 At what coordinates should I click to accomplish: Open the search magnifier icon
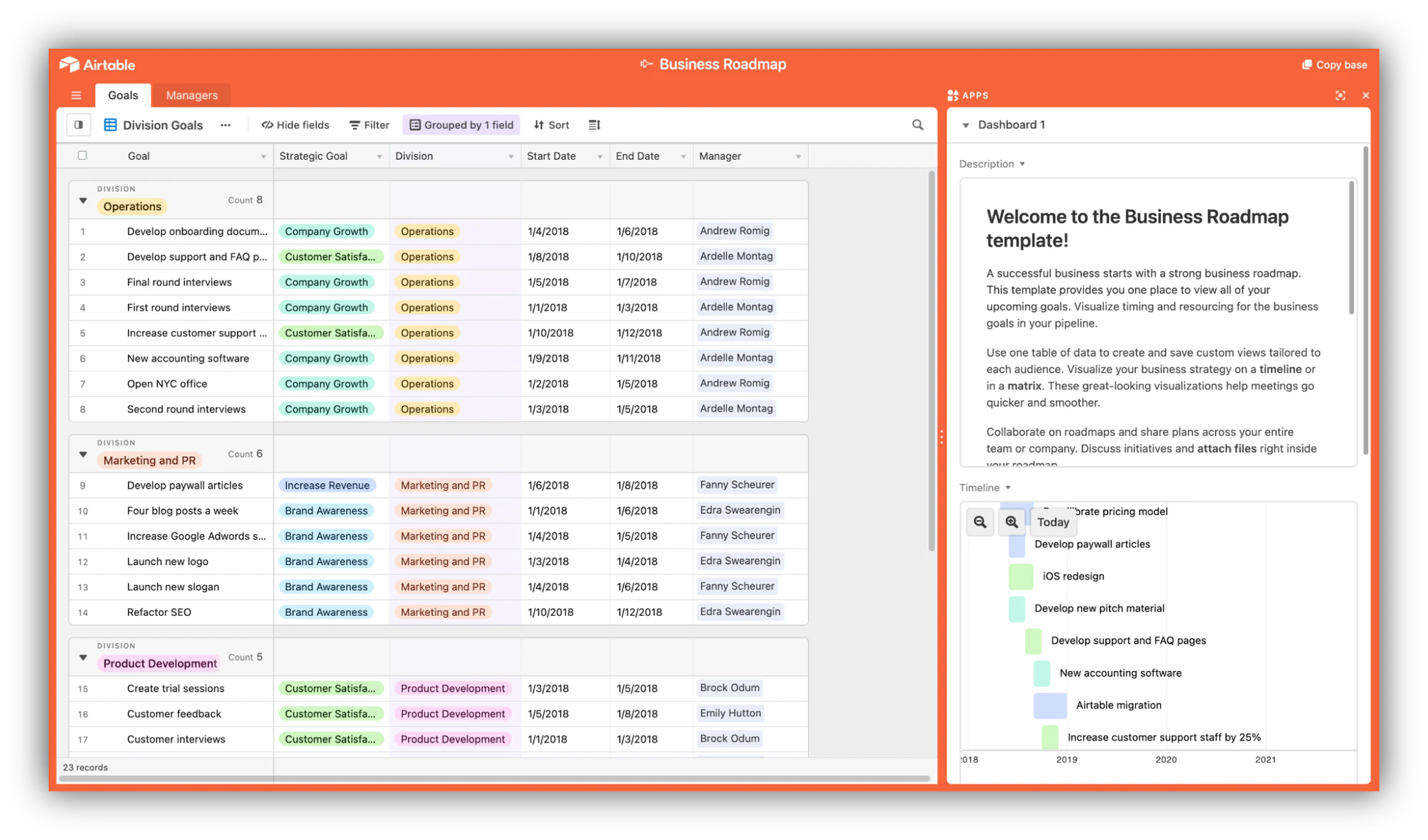917,125
